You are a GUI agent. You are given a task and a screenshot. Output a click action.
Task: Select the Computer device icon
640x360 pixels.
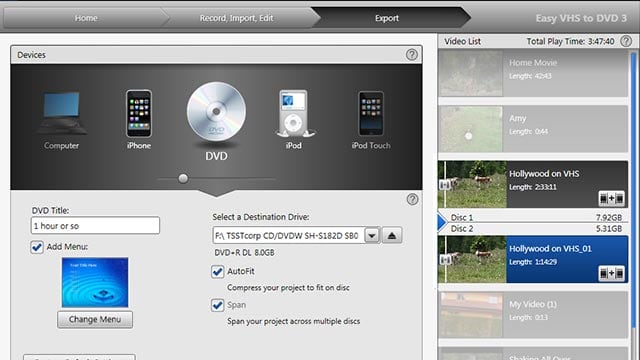61,114
